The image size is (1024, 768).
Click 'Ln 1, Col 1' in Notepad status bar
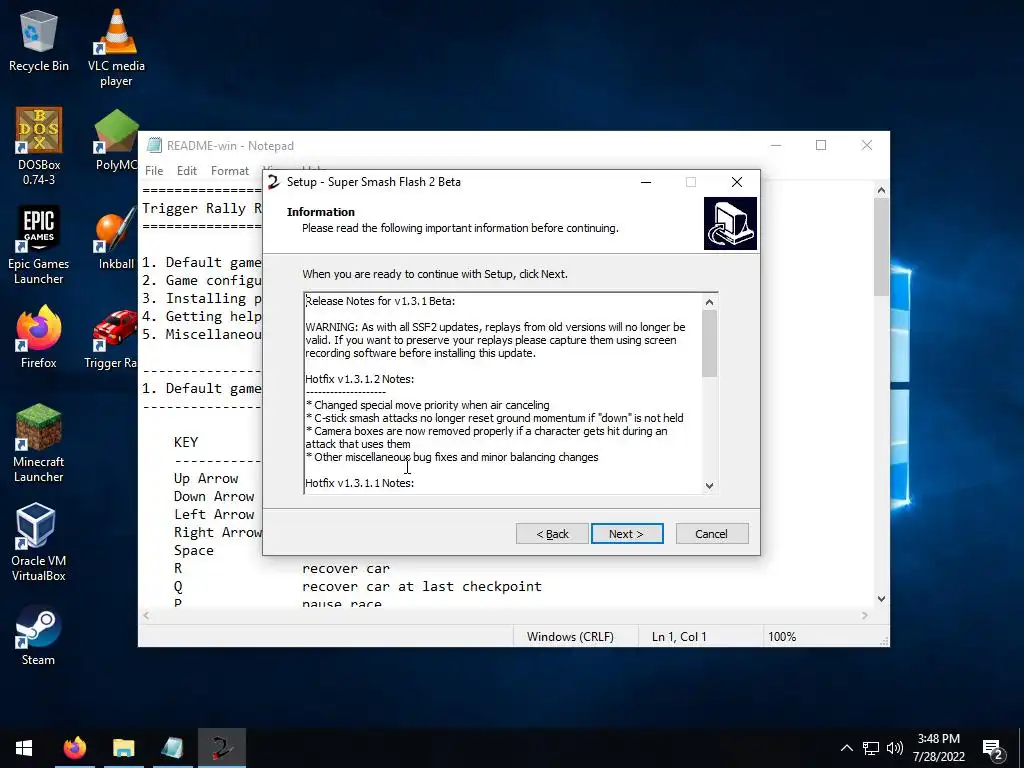pos(679,636)
